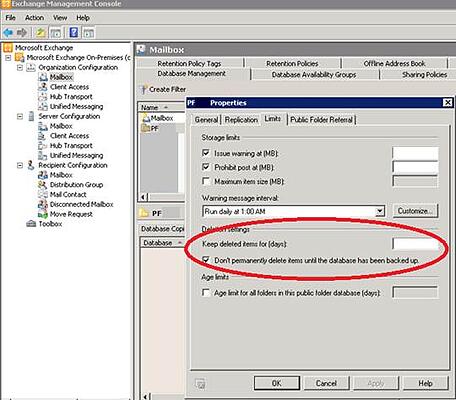The image size is (456, 400).
Task: Collapse the Server Configuration tree node
Action: coord(20,116)
